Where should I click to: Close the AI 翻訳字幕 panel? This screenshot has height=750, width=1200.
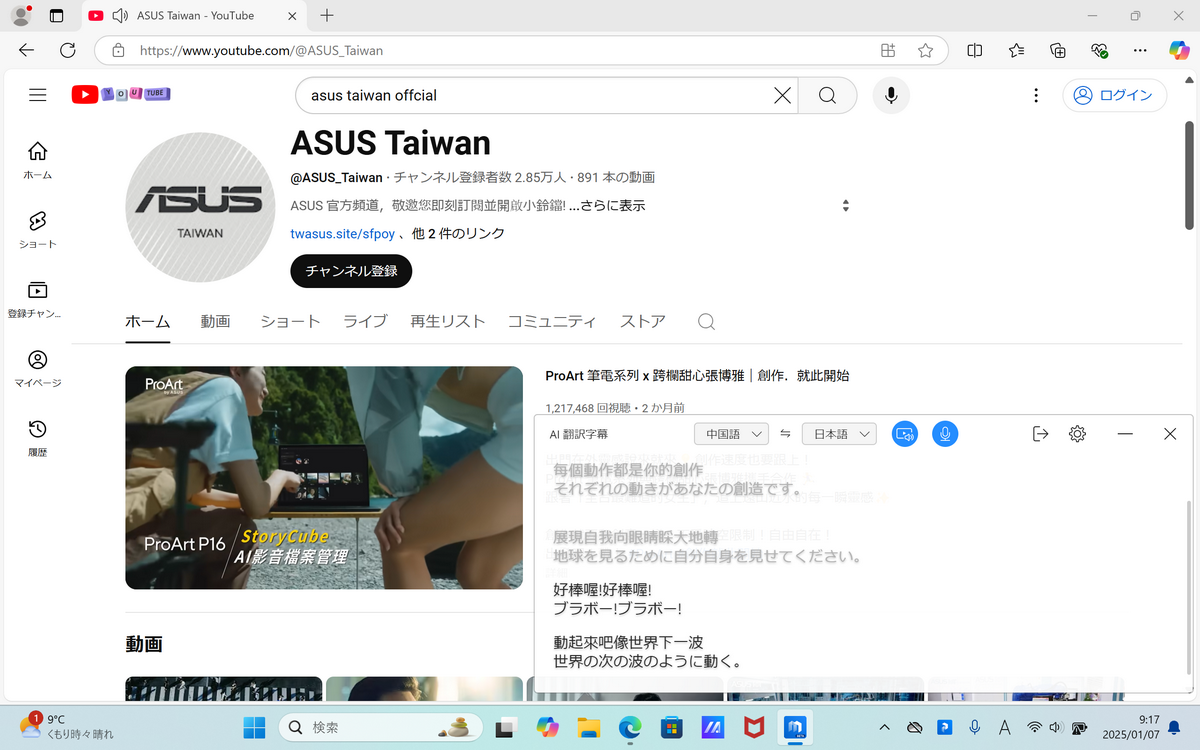click(1170, 434)
